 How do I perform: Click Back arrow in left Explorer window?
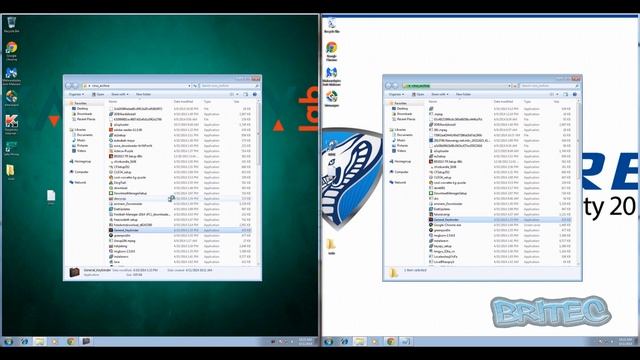[x=68, y=86]
